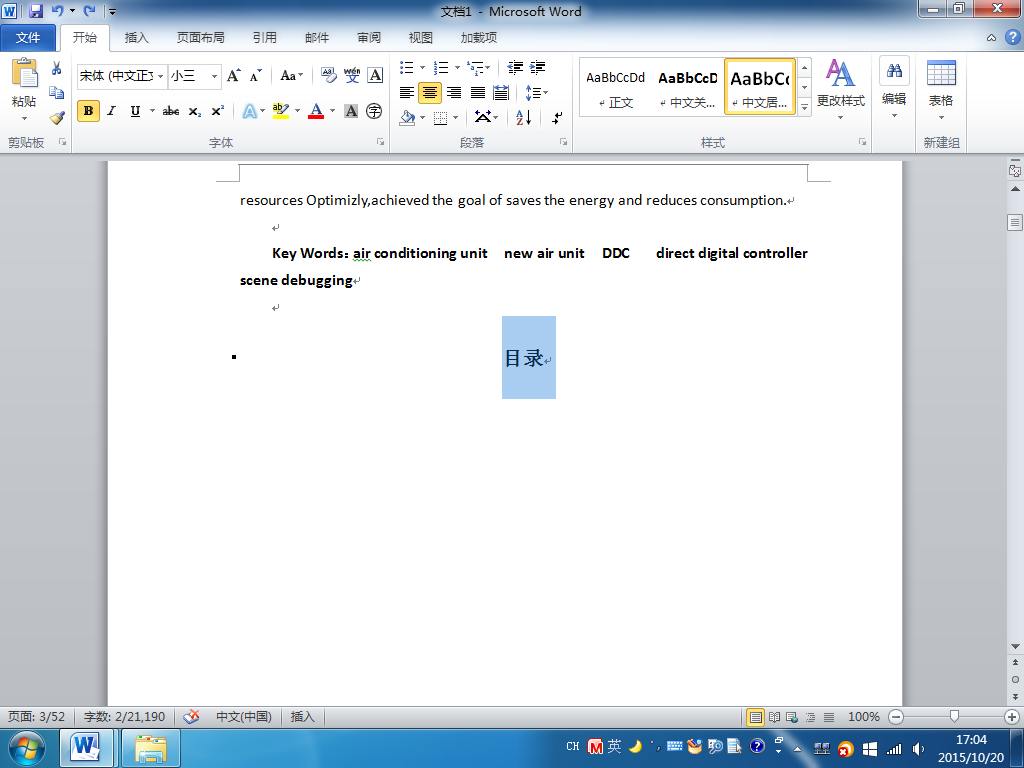Apply character shading with the gray A
This screenshot has width=1024, height=768.
click(x=351, y=111)
